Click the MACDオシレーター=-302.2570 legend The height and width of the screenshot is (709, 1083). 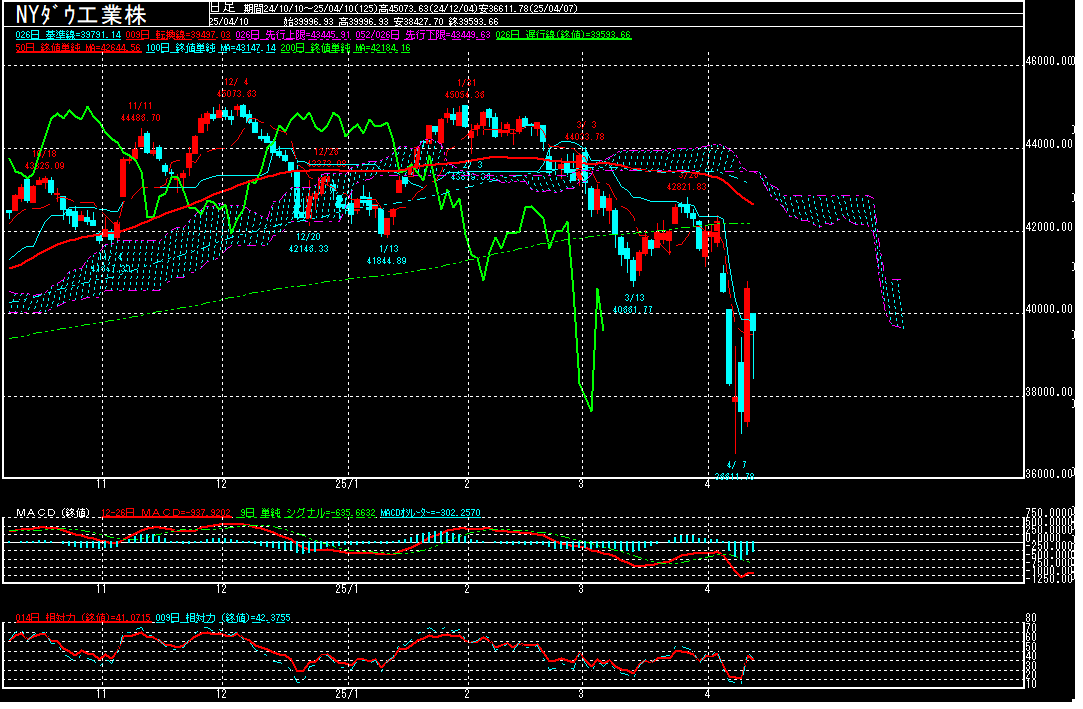point(430,513)
